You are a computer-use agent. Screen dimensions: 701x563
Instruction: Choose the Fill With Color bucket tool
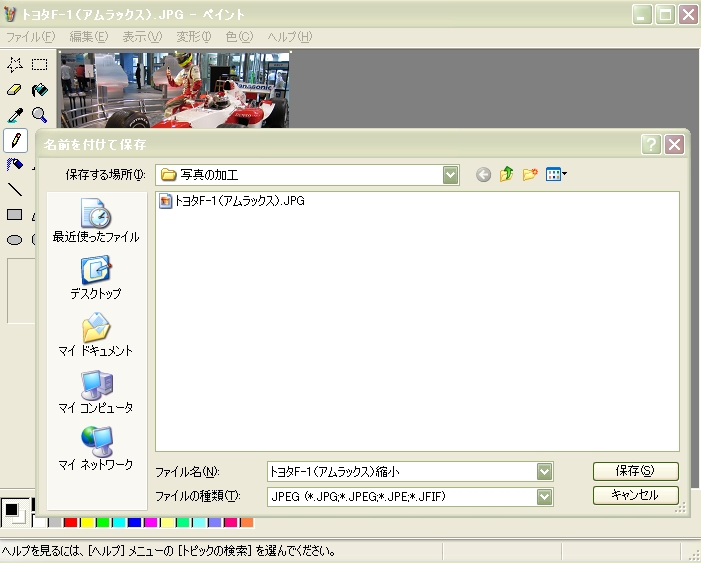coord(39,90)
